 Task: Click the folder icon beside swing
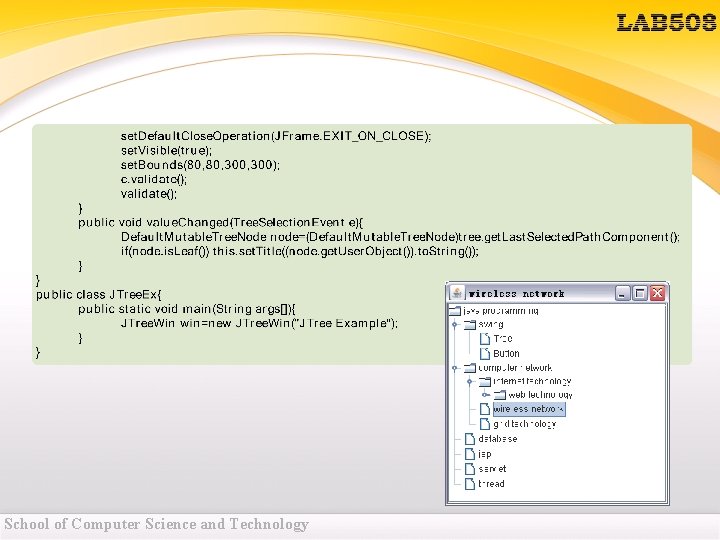470,325
